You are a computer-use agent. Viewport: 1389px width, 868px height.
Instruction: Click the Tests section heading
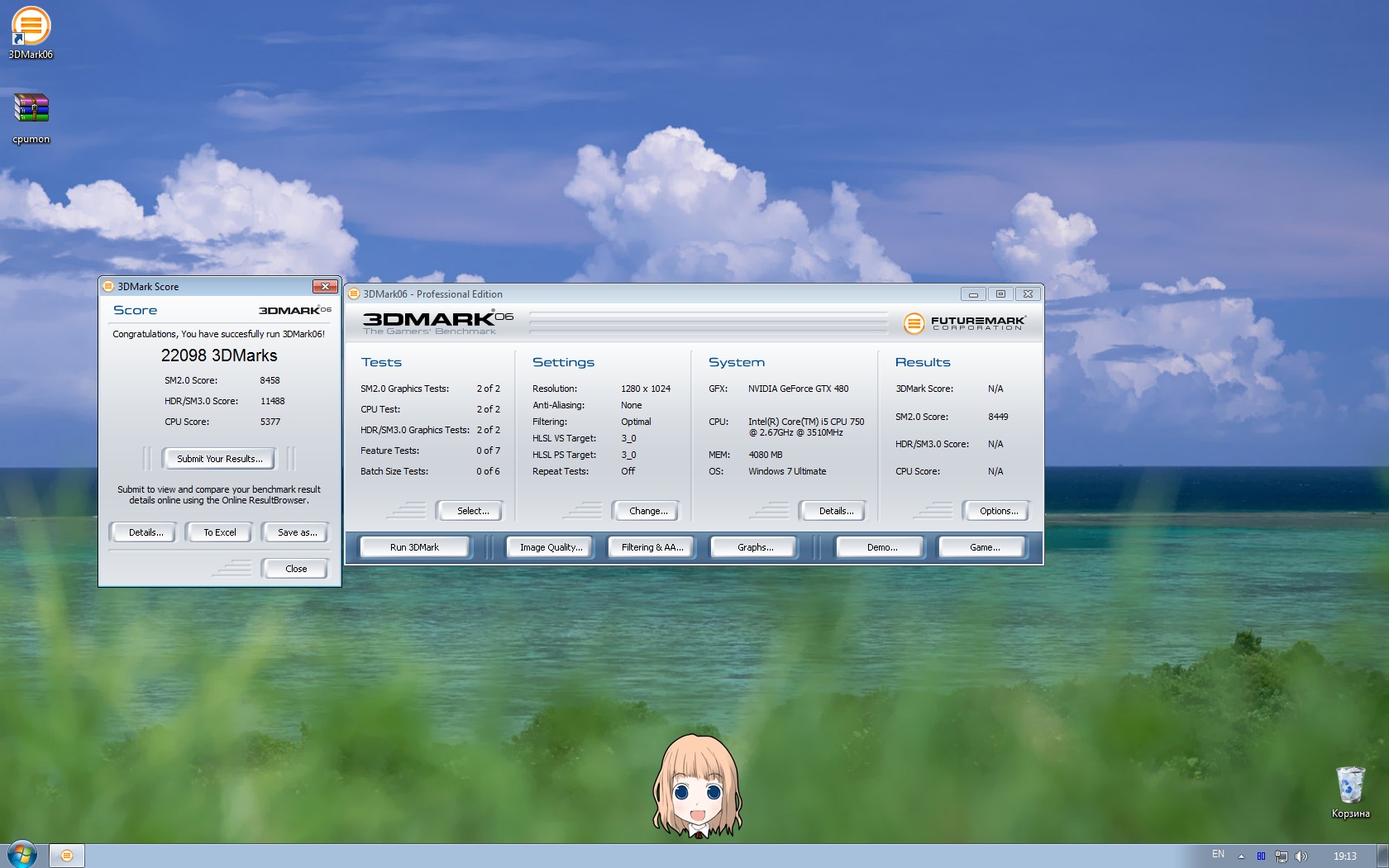381,362
